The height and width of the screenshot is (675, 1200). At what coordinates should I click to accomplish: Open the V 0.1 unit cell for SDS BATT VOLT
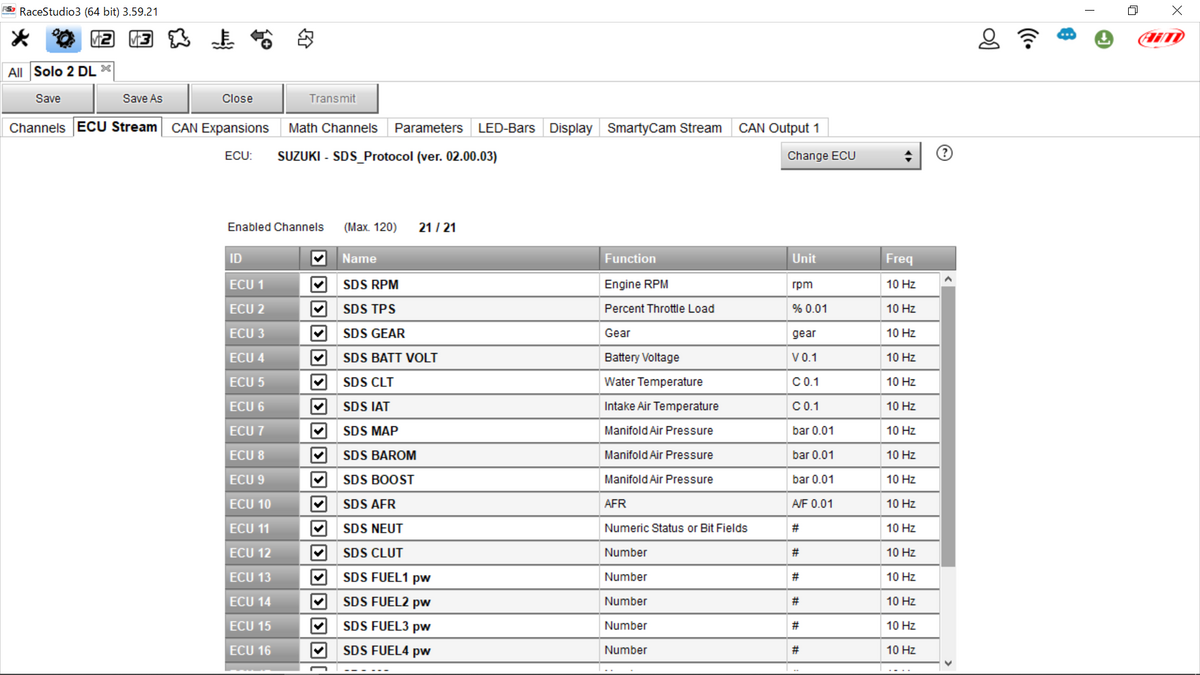coord(833,357)
